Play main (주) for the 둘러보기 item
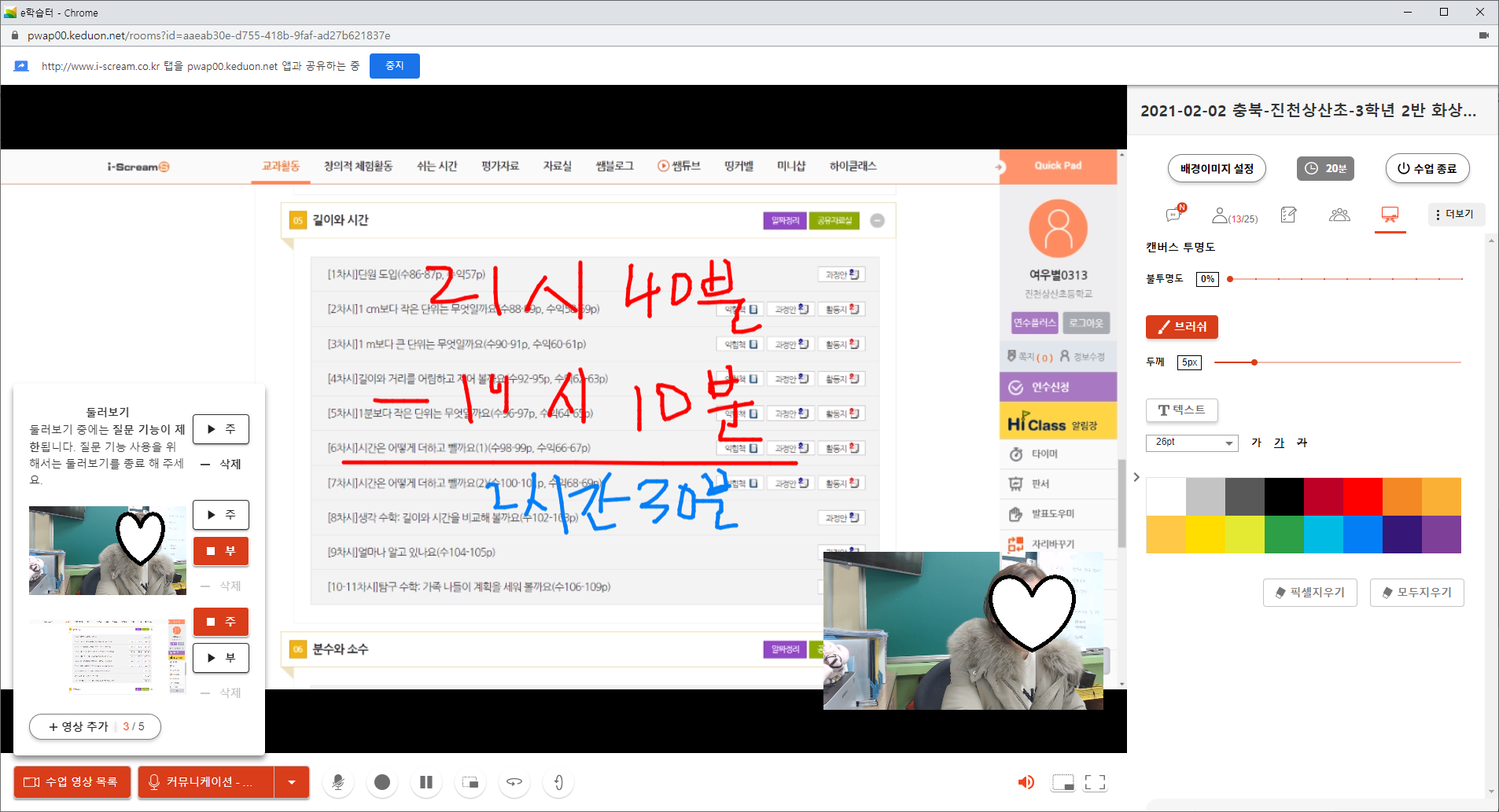This screenshot has height=812, width=1499. click(221, 429)
